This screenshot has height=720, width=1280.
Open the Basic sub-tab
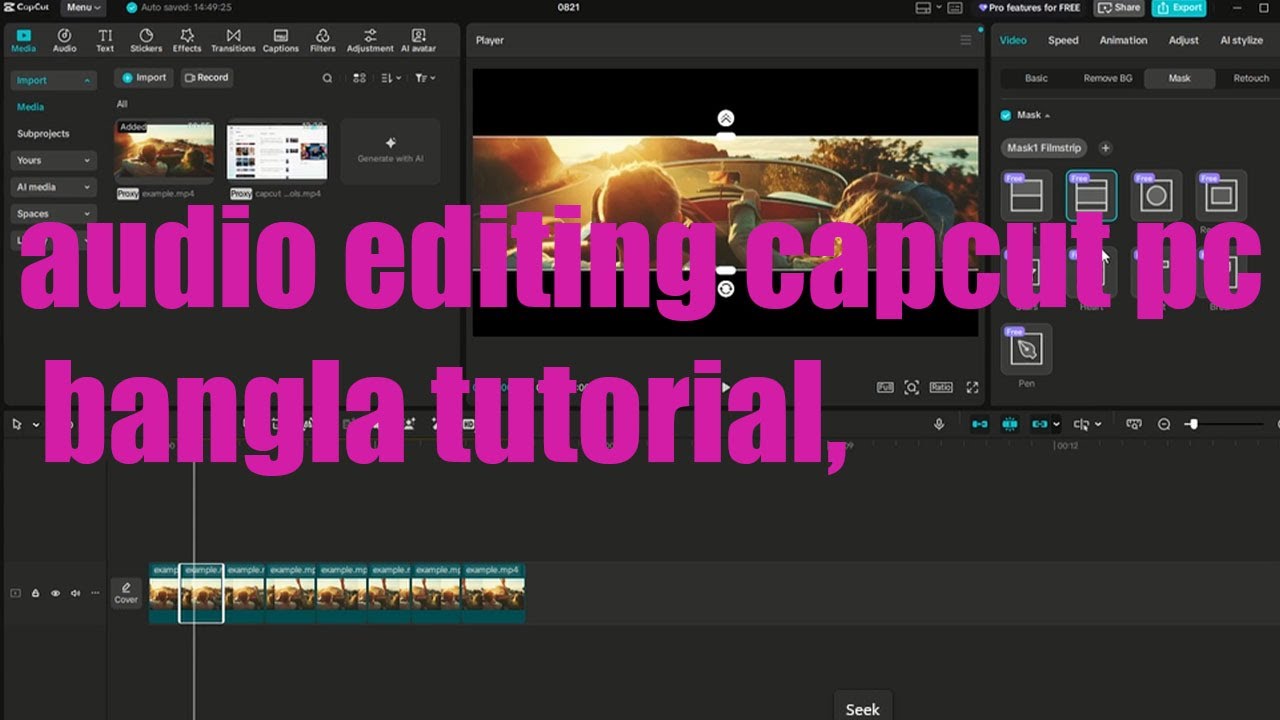pyautogui.click(x=1037, y=78)
